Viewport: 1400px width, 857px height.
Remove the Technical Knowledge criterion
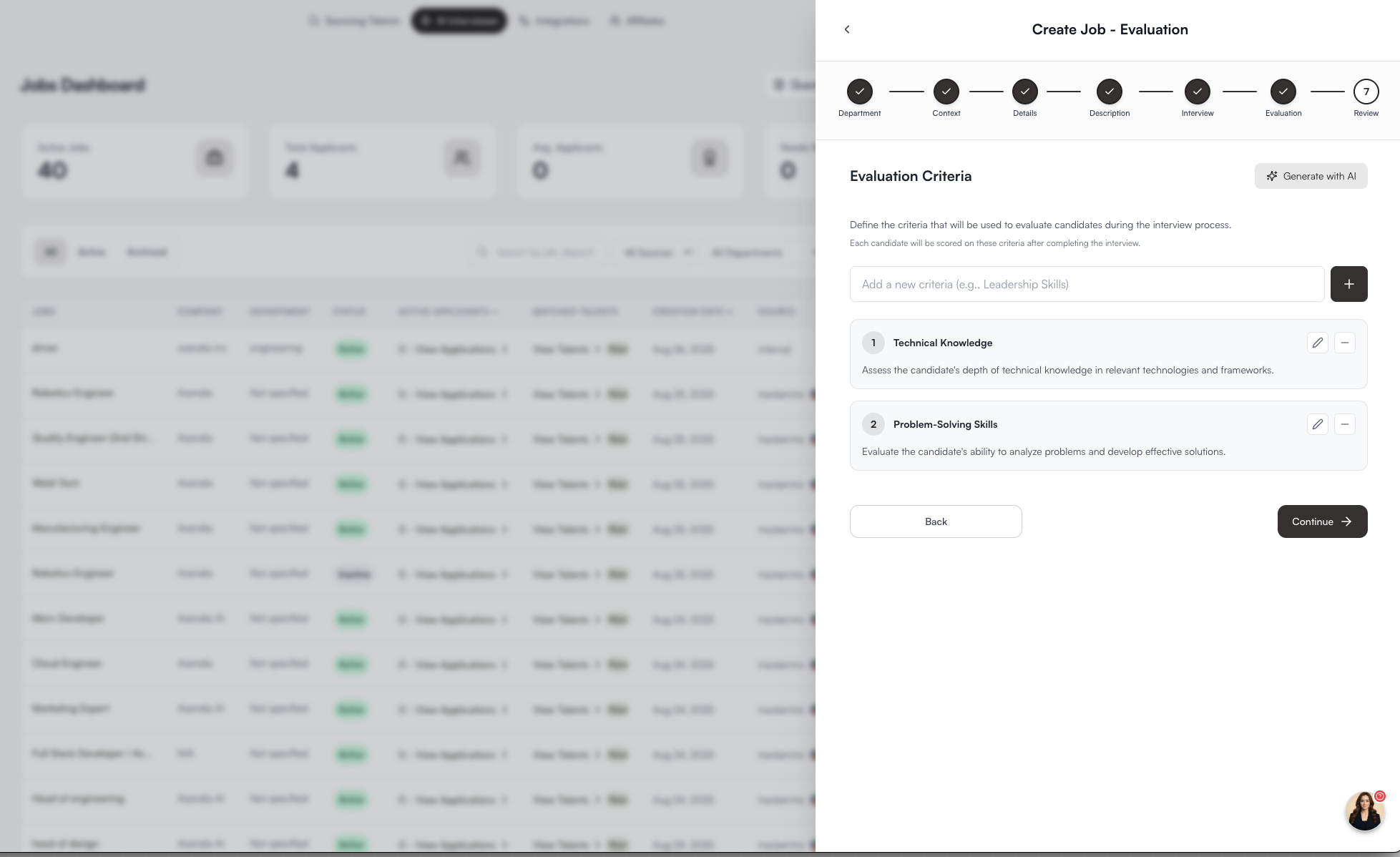click(x=1344, y=343)
